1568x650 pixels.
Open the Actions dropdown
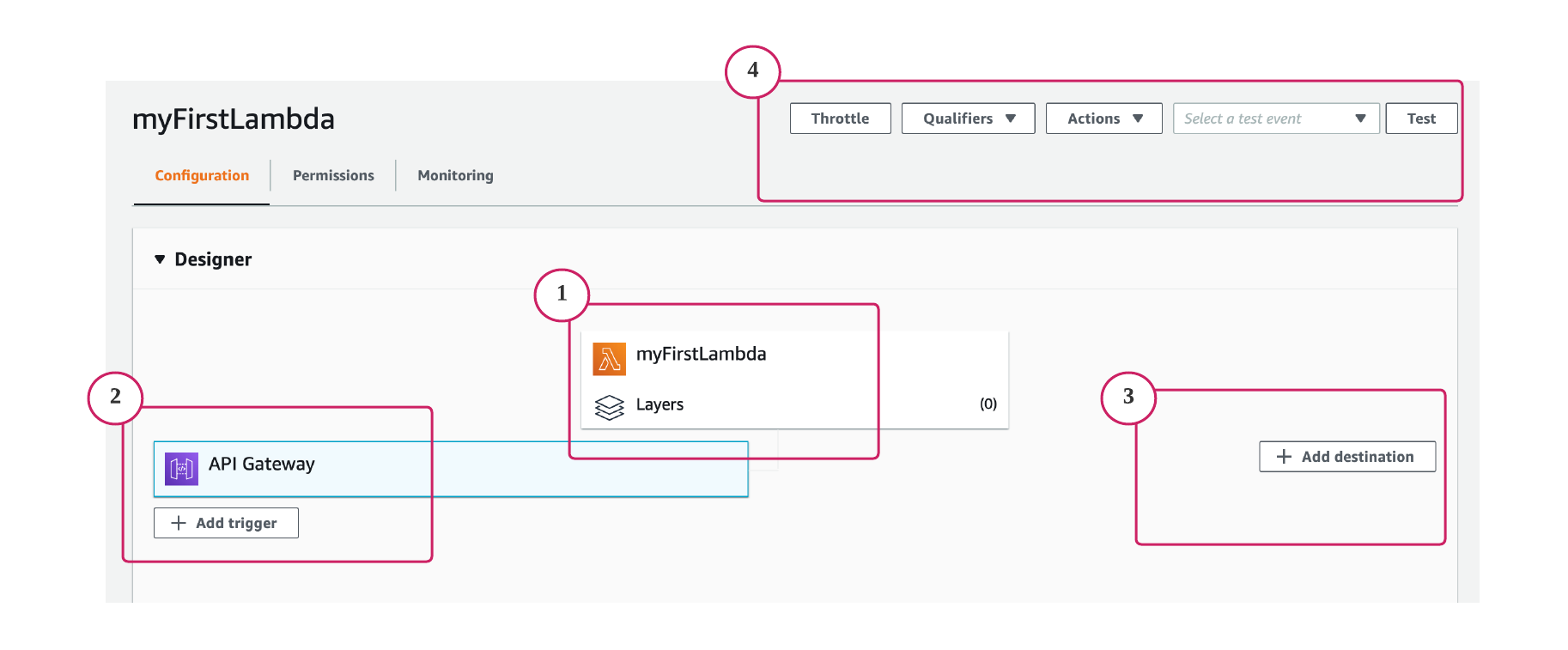click(x=1103, y=118)
